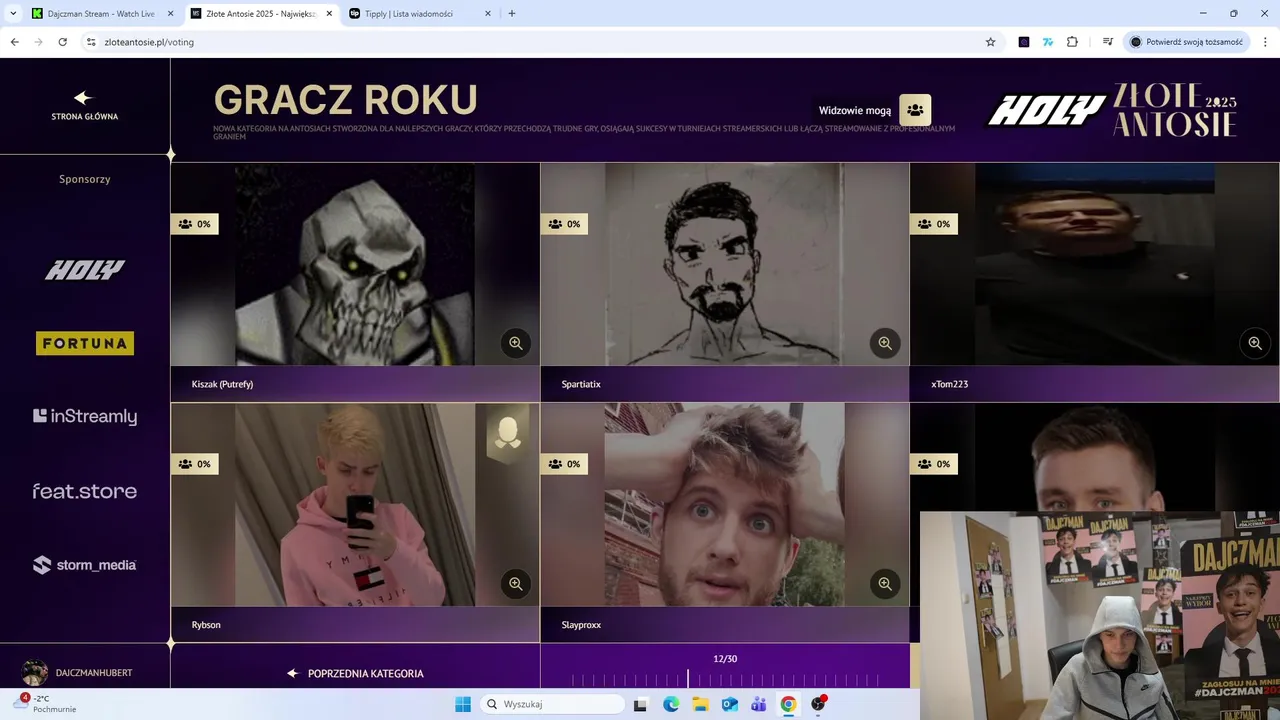Screen dimensions: 1280x720
Task: Click the back arrow above Strona Główna
Action: tap(84, 97)
